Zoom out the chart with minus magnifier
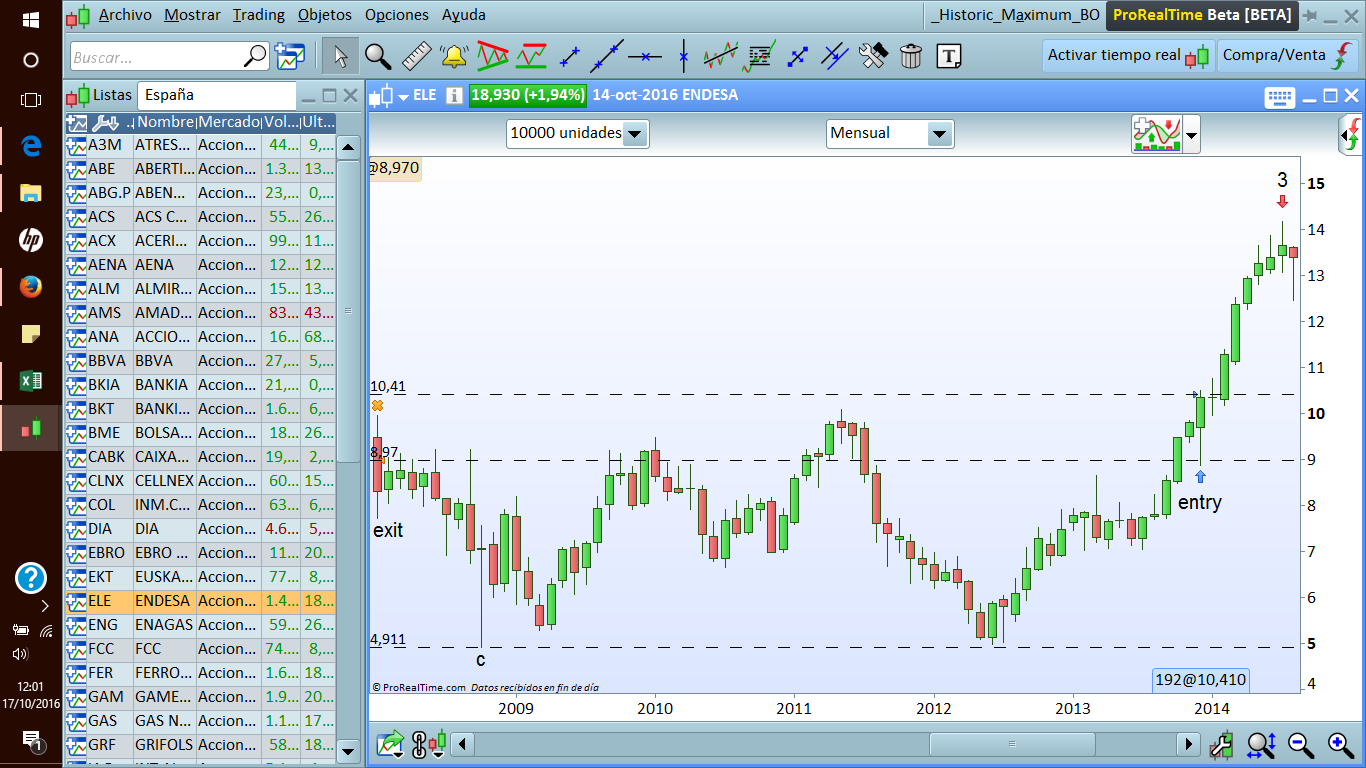The width and height of the screenshot is (1366, 768). click(x=1300, y=744)
